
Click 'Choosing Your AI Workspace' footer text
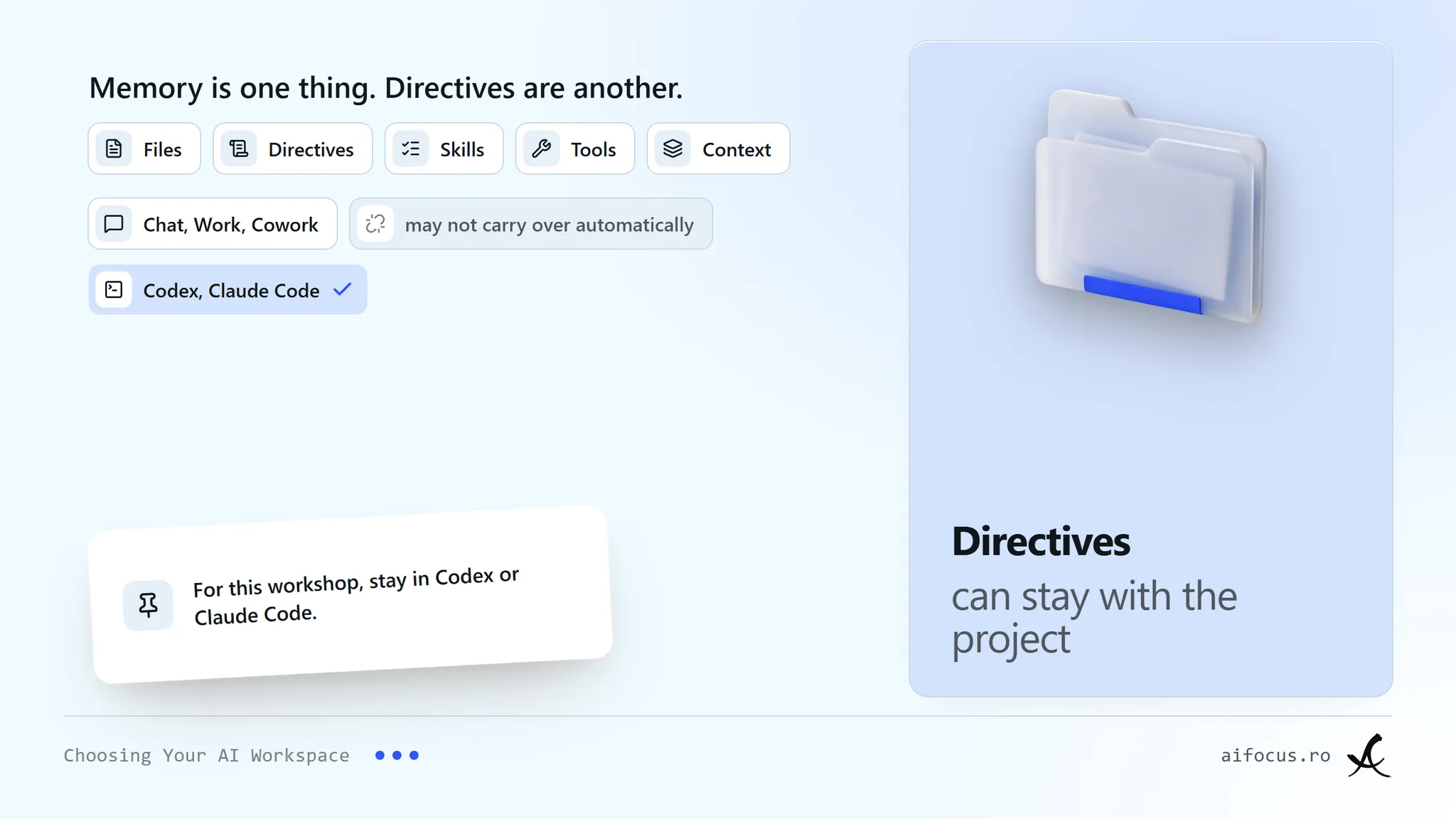206,755
